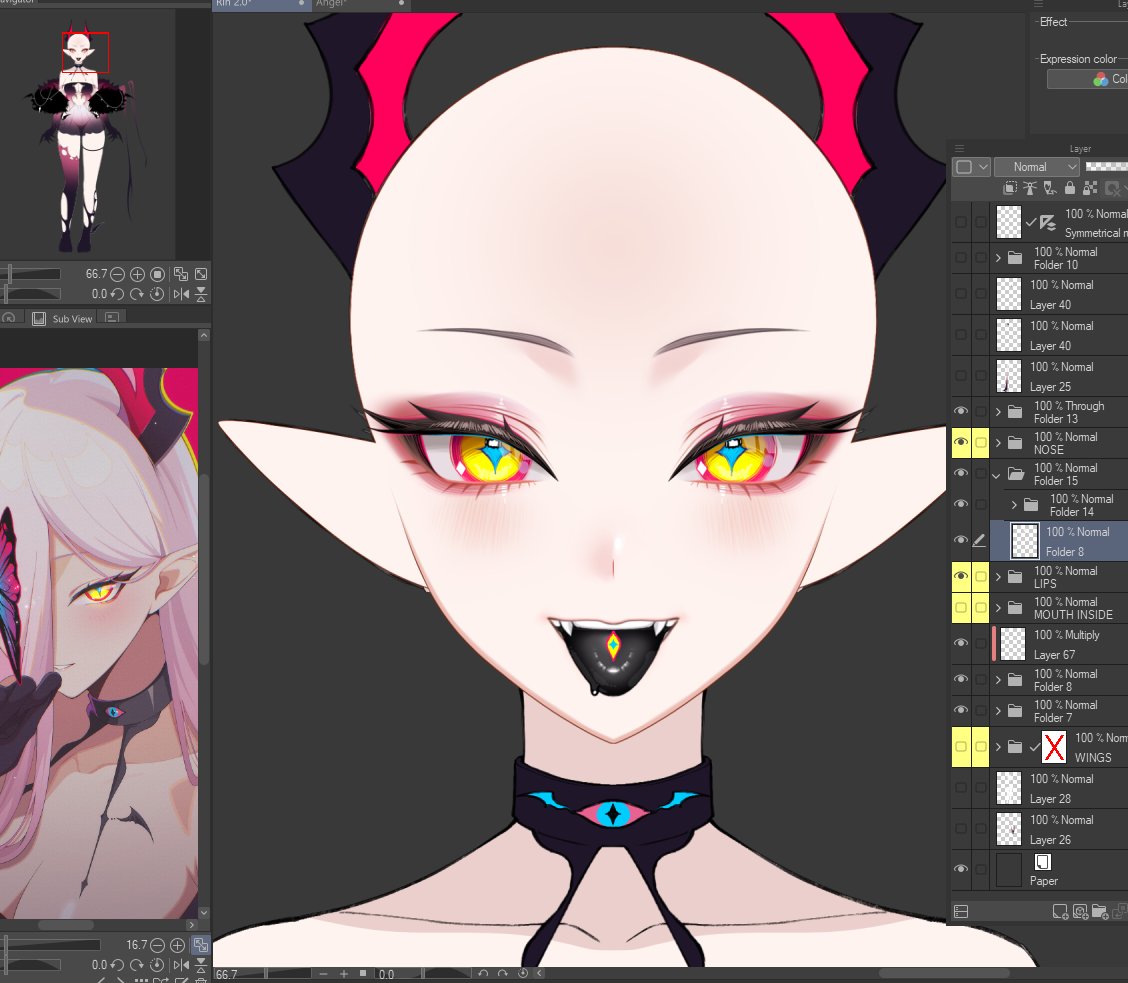
Task: Flip Sub View image horizontally
Action: click(x=181, y=965)
